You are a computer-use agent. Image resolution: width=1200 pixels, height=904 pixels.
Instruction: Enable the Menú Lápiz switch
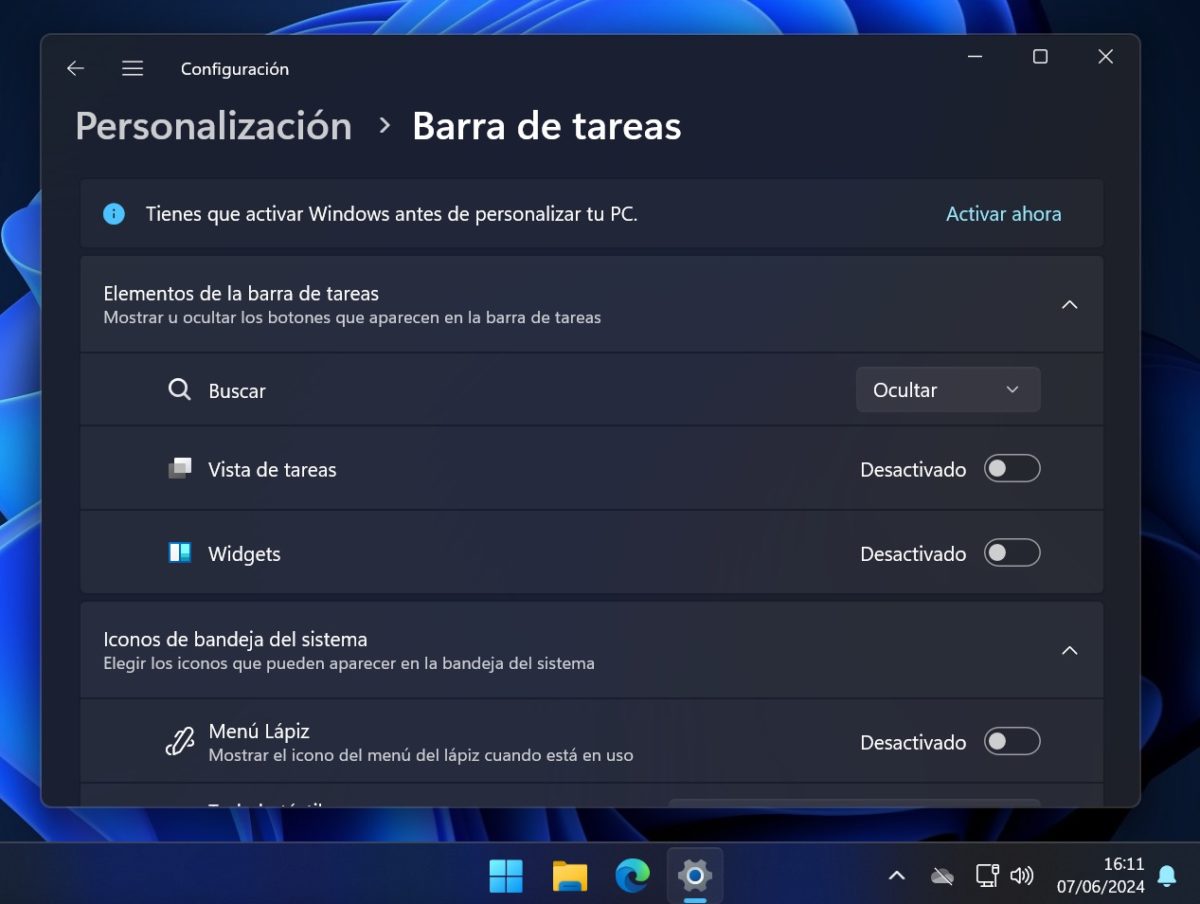pos(1012,742)
